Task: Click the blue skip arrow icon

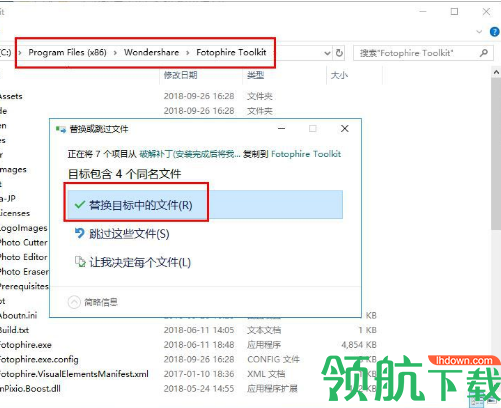Action: [79, 233]
